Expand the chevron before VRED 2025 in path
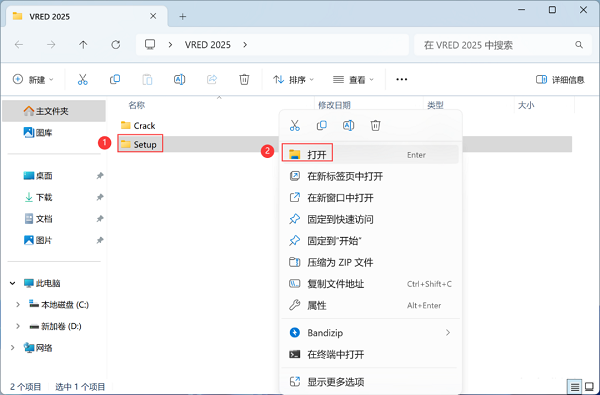 (x=170, y=45)
